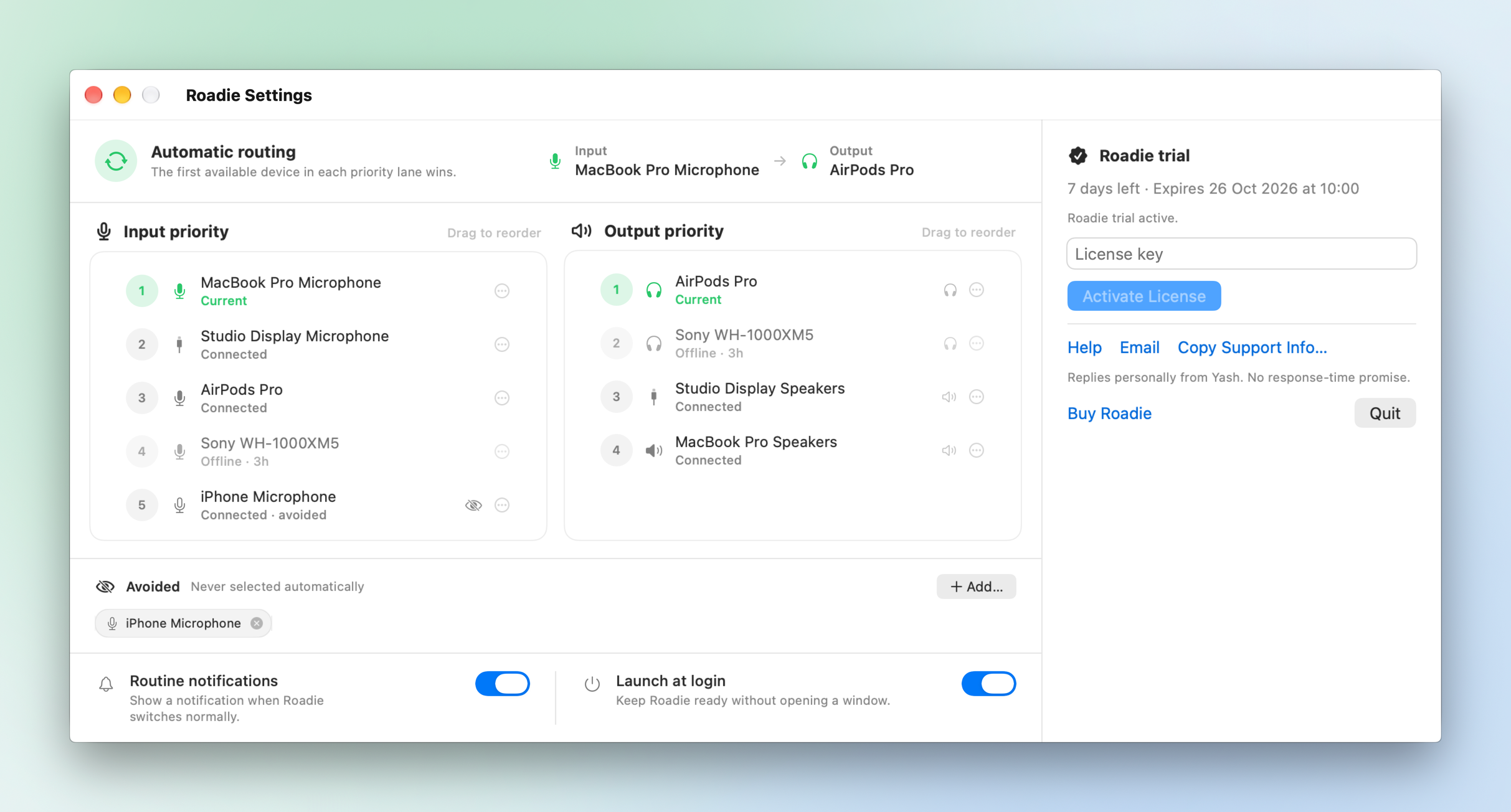Select Sony WH-1000XM5 input row
Image resolution: width=1511 pixels, height=812 pixels.
click(318, 451)
